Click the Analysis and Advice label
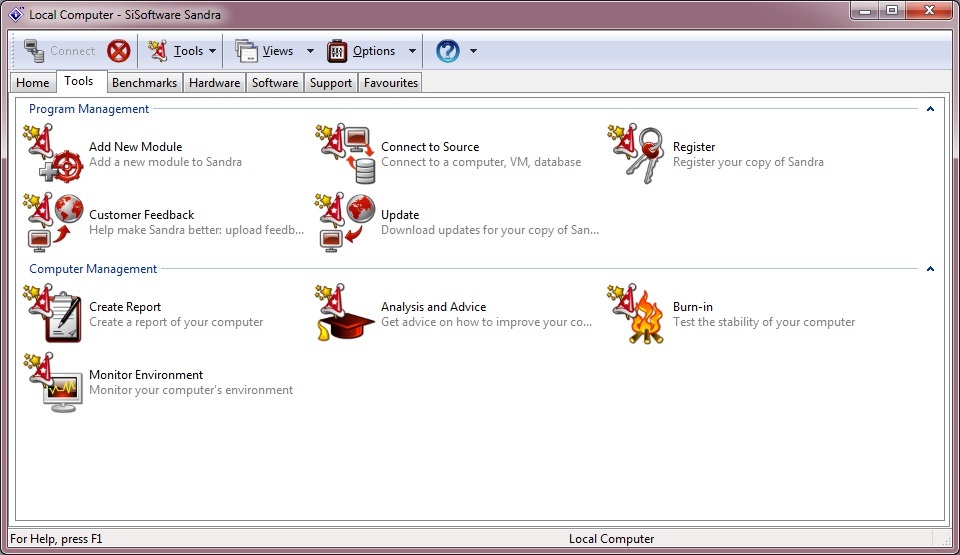The height and width of the screenshot is (555, 960). click(433, 307)
